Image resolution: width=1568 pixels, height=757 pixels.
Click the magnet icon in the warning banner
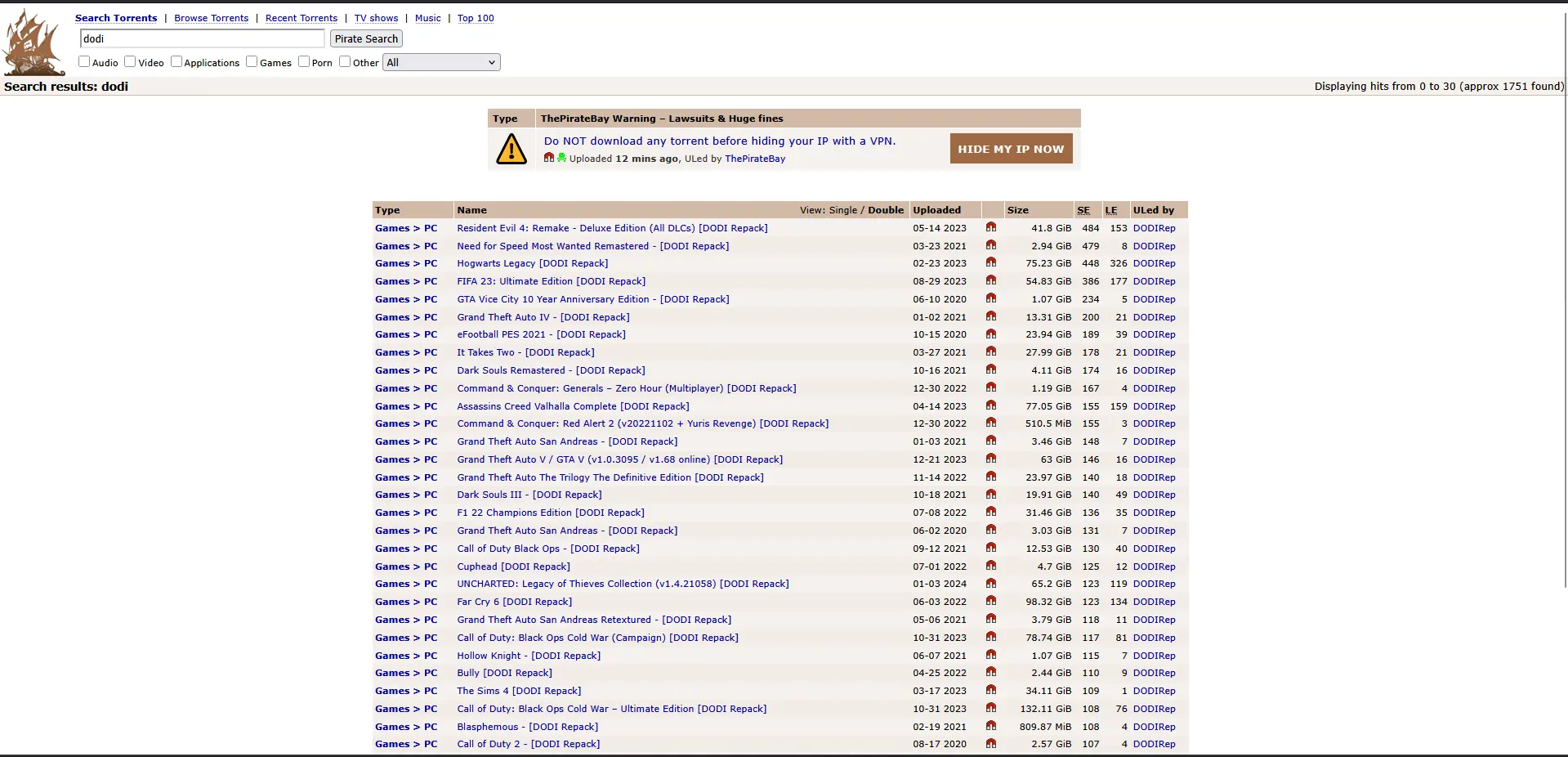549,158
